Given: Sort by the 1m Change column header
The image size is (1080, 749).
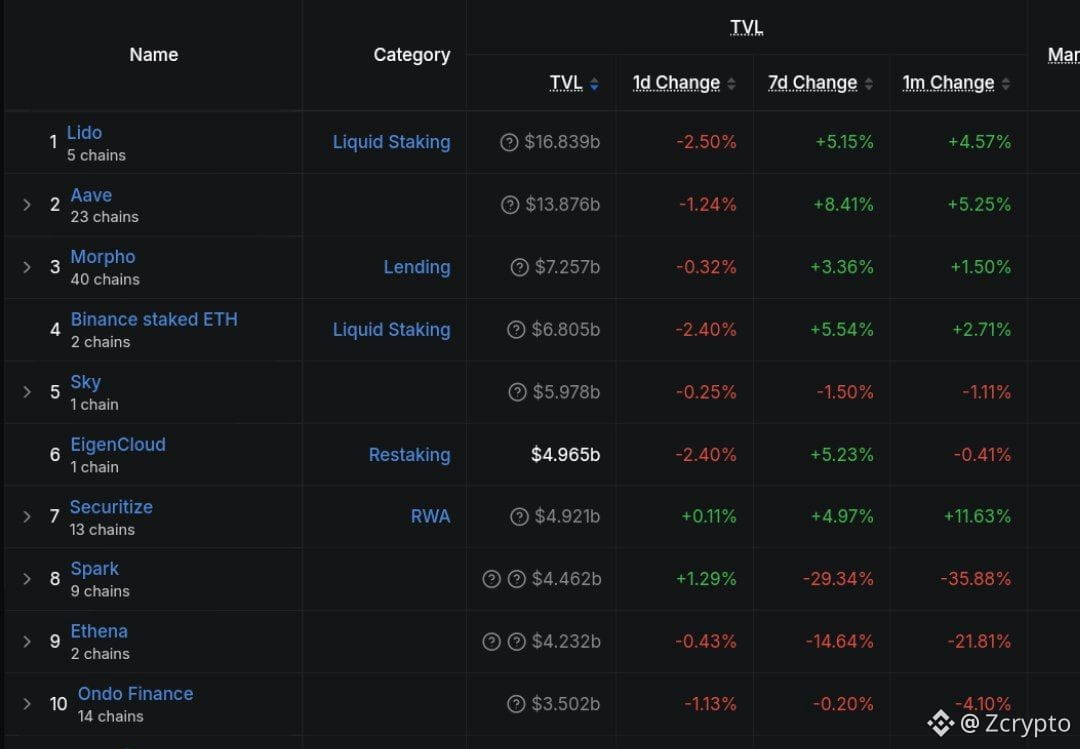Looking at the screenshot, I should click(948, 83).
